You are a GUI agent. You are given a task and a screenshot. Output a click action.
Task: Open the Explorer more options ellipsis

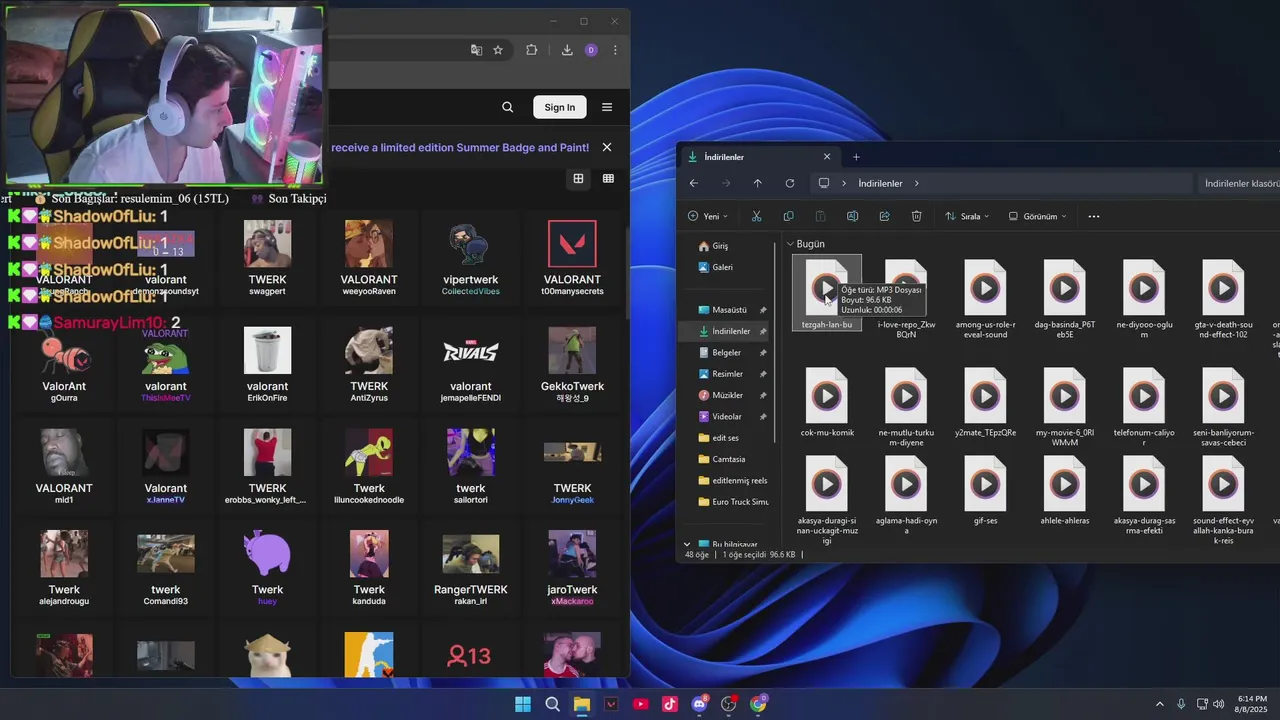point(1093,216)
